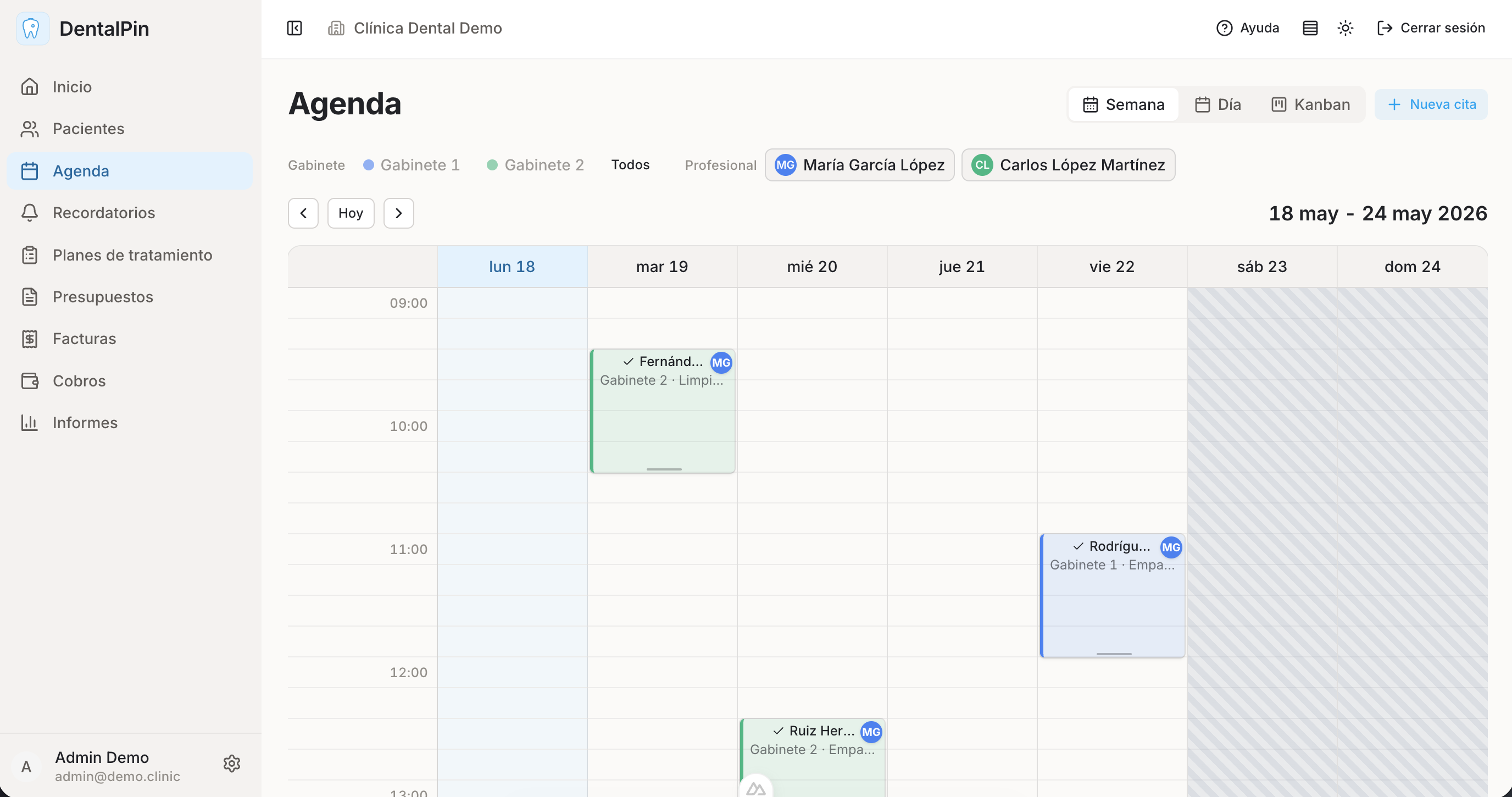
Task: Open Facturas section
Action: click(x=129, y=339)
